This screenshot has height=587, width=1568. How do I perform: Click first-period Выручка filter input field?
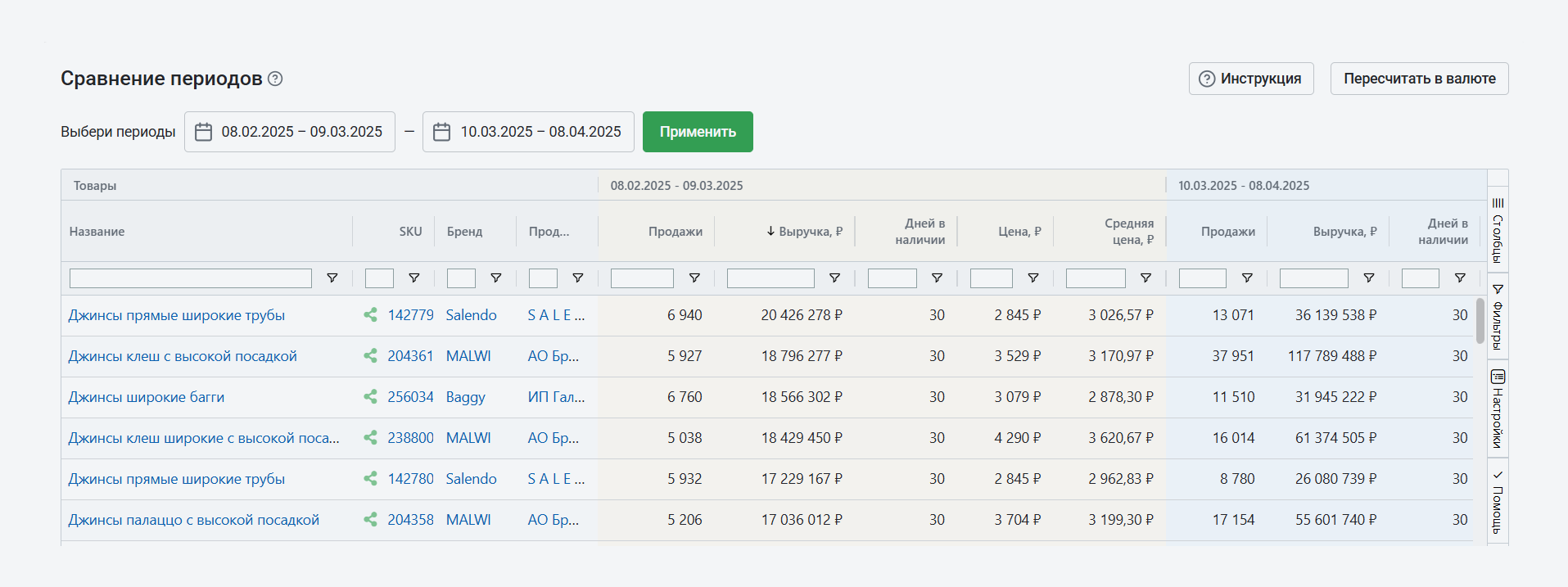[x=770, y=278]
